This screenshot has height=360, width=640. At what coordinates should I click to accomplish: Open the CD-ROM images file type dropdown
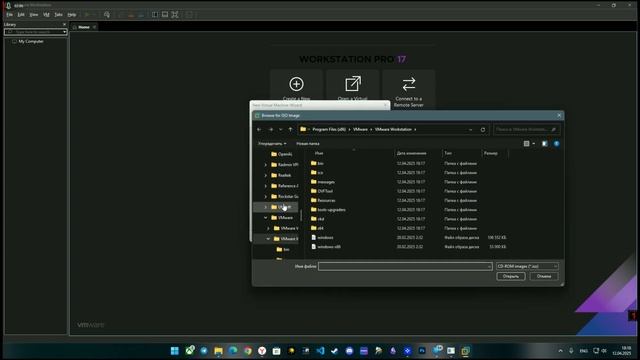[527, 266]
